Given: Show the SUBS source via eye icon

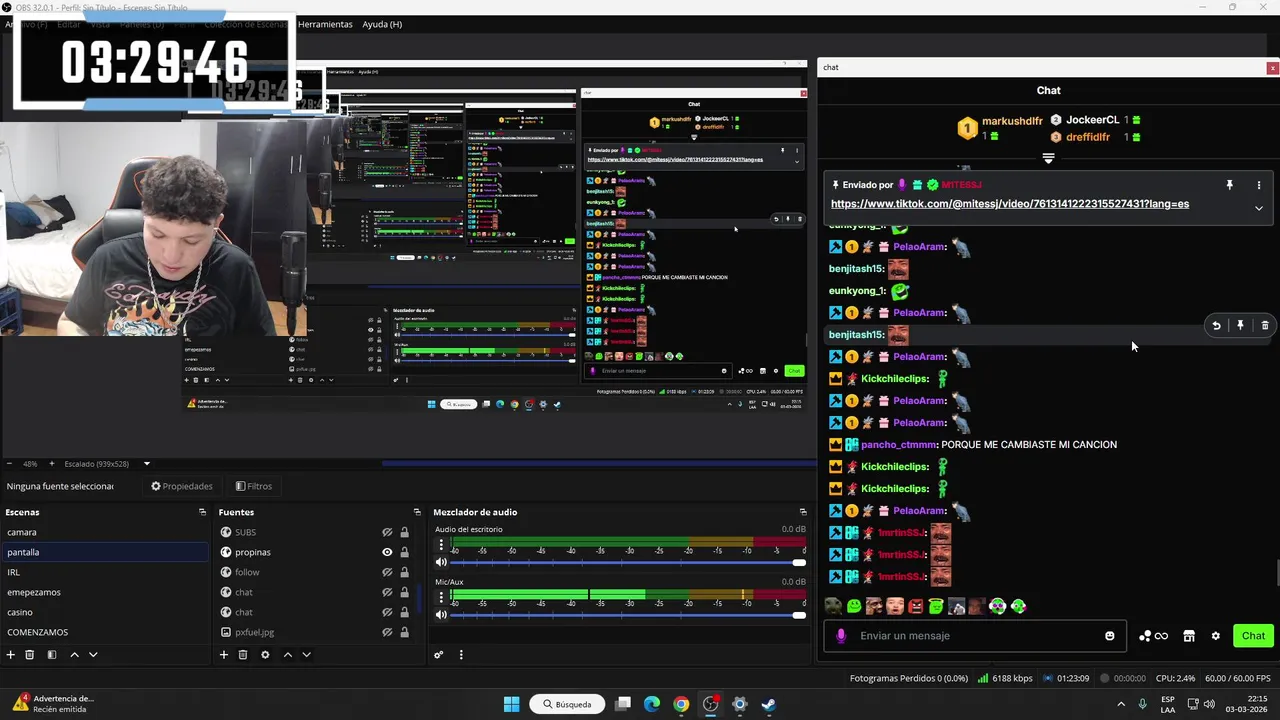Looking at the screenshot, I should click(387, 532).
